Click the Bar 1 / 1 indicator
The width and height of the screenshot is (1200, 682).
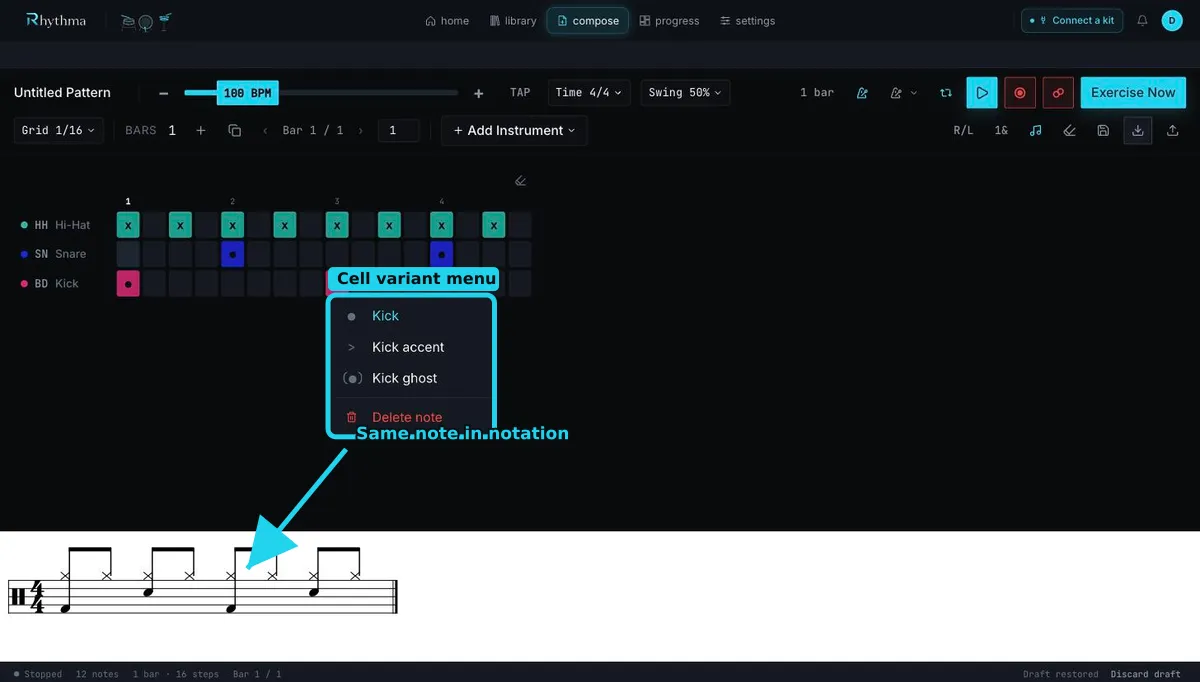pyautogui.click(x=313, y=131)
